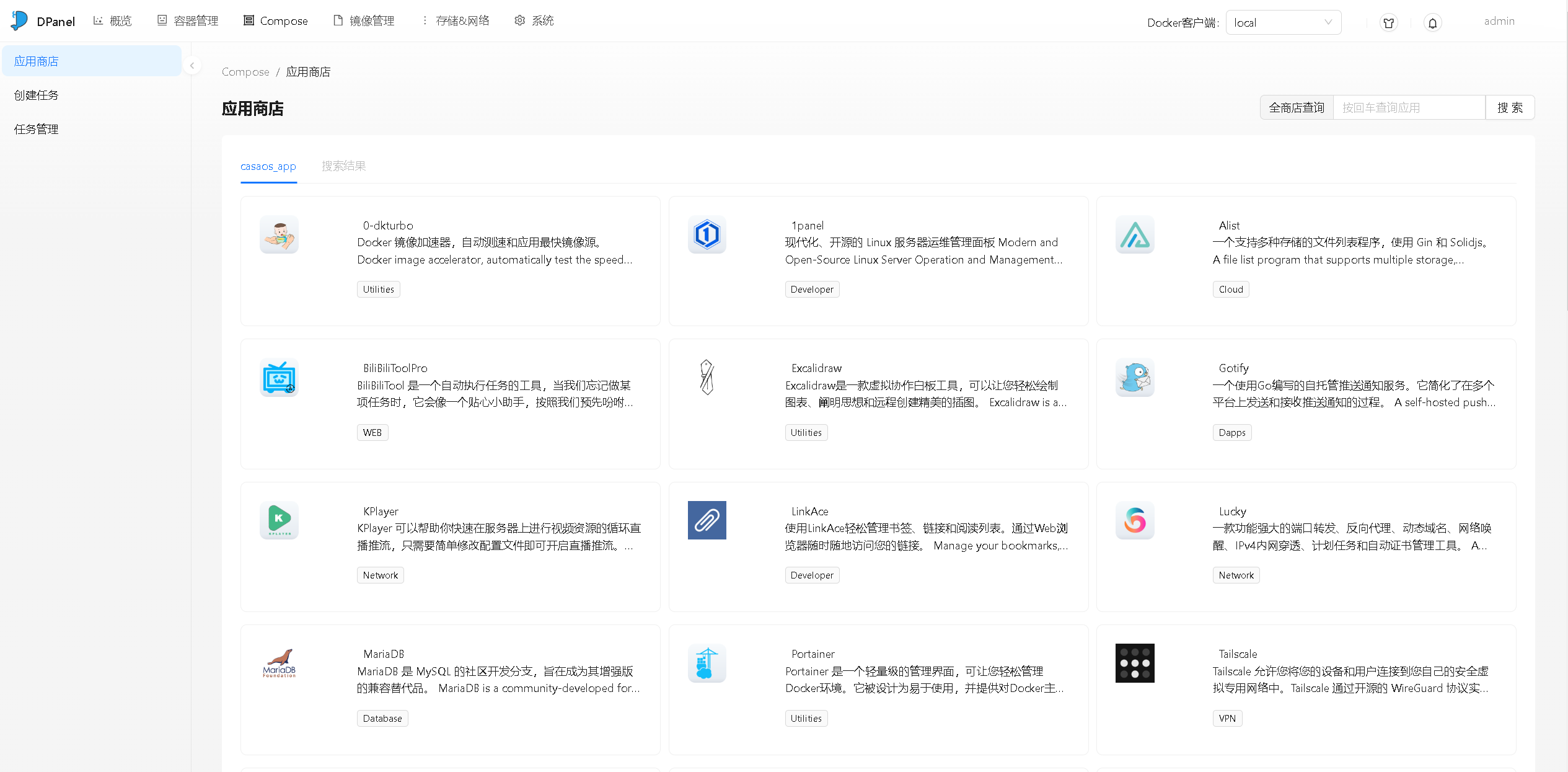The width and height of the screenshot is (1568, 772).
Task: Click the 系统 settings gear icon
Action: 519,20
